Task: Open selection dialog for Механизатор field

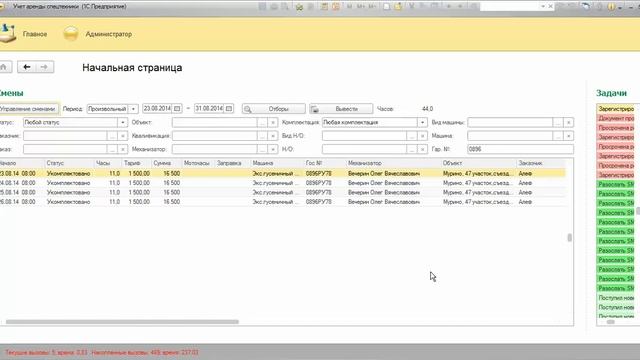Action: tap(262, 149)
